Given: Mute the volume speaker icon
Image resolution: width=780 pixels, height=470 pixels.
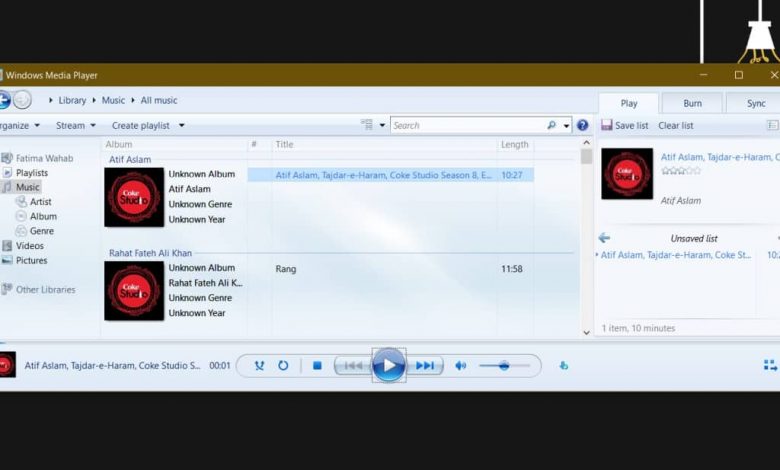Looking at the screenshot, I should 461,366.
